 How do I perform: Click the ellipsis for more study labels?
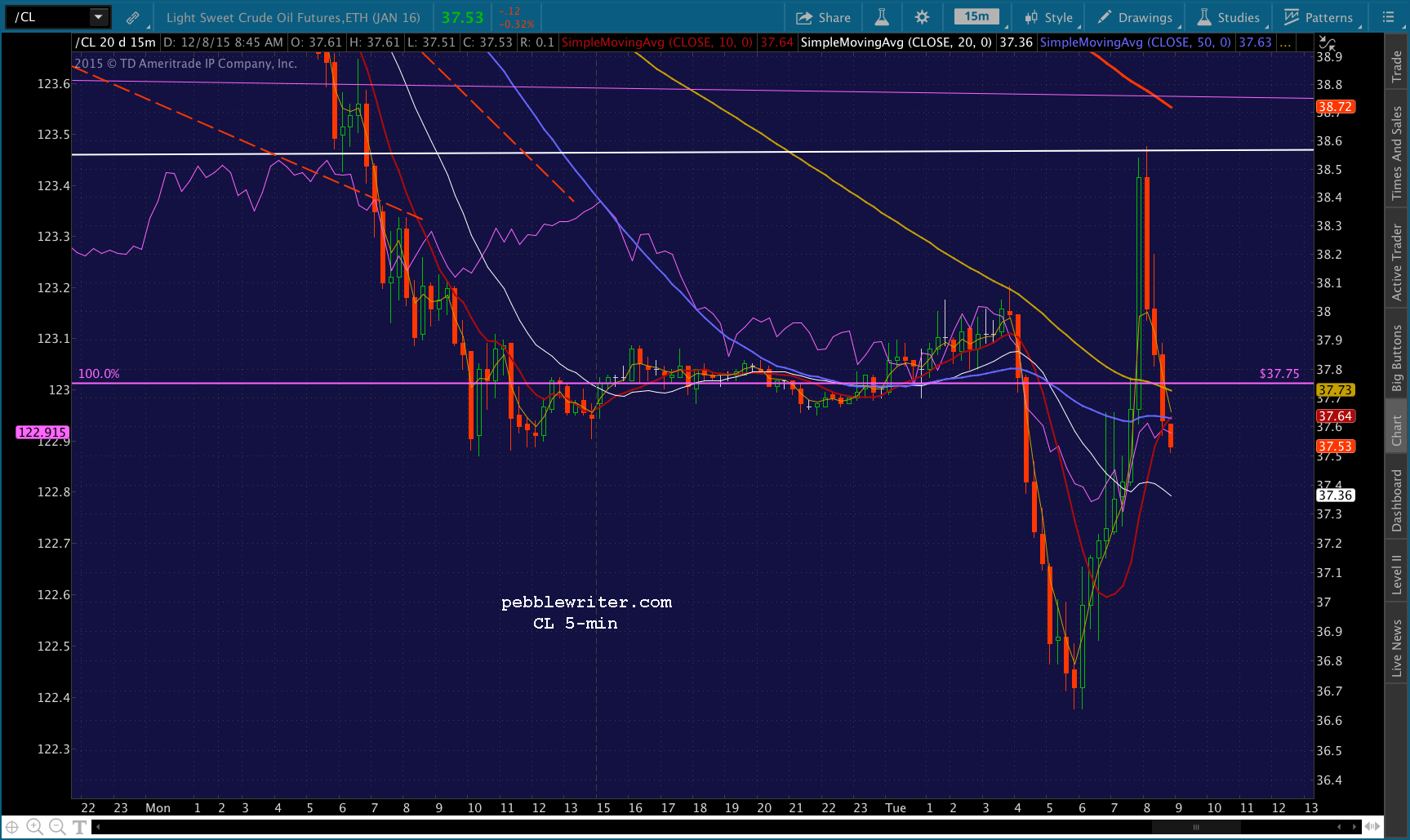click(x=1285, y=42)
